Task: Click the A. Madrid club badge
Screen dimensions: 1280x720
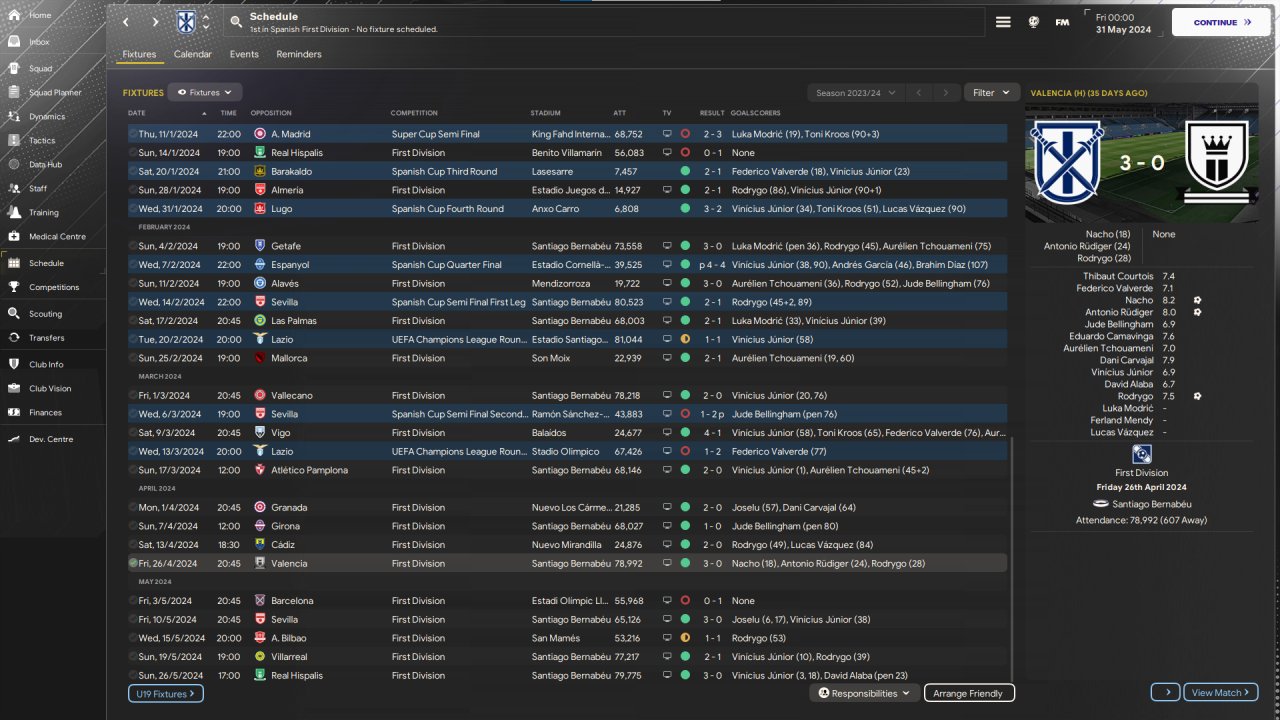Action: [x=260, y=134]
